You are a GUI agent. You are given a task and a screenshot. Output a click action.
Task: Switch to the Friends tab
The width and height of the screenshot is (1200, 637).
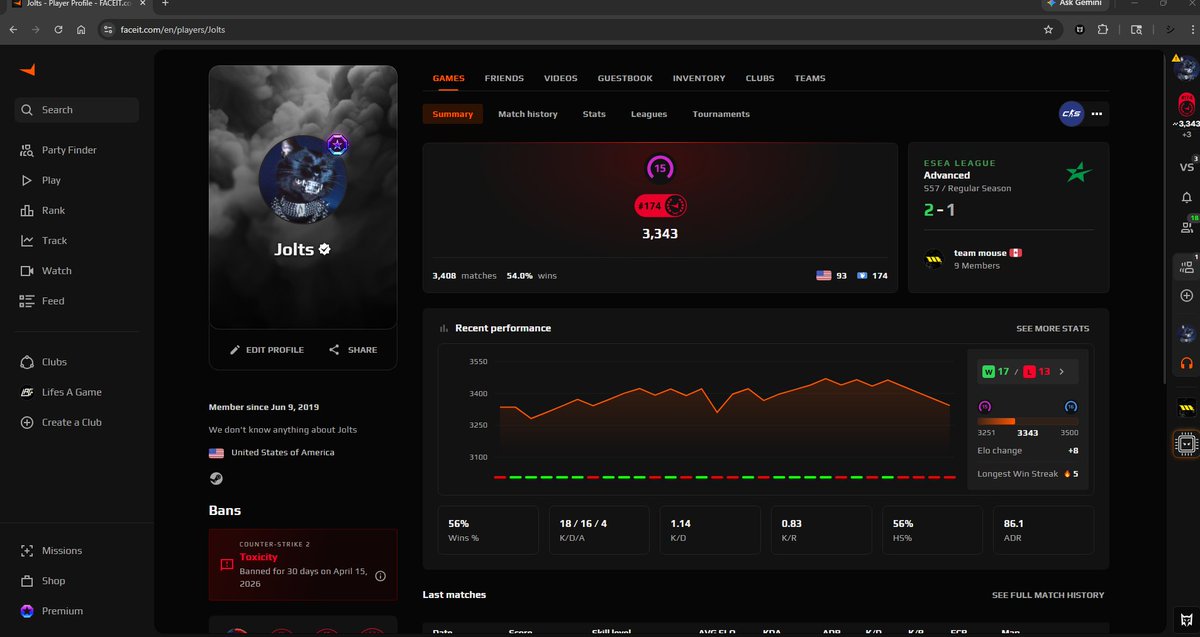point(504,78)
